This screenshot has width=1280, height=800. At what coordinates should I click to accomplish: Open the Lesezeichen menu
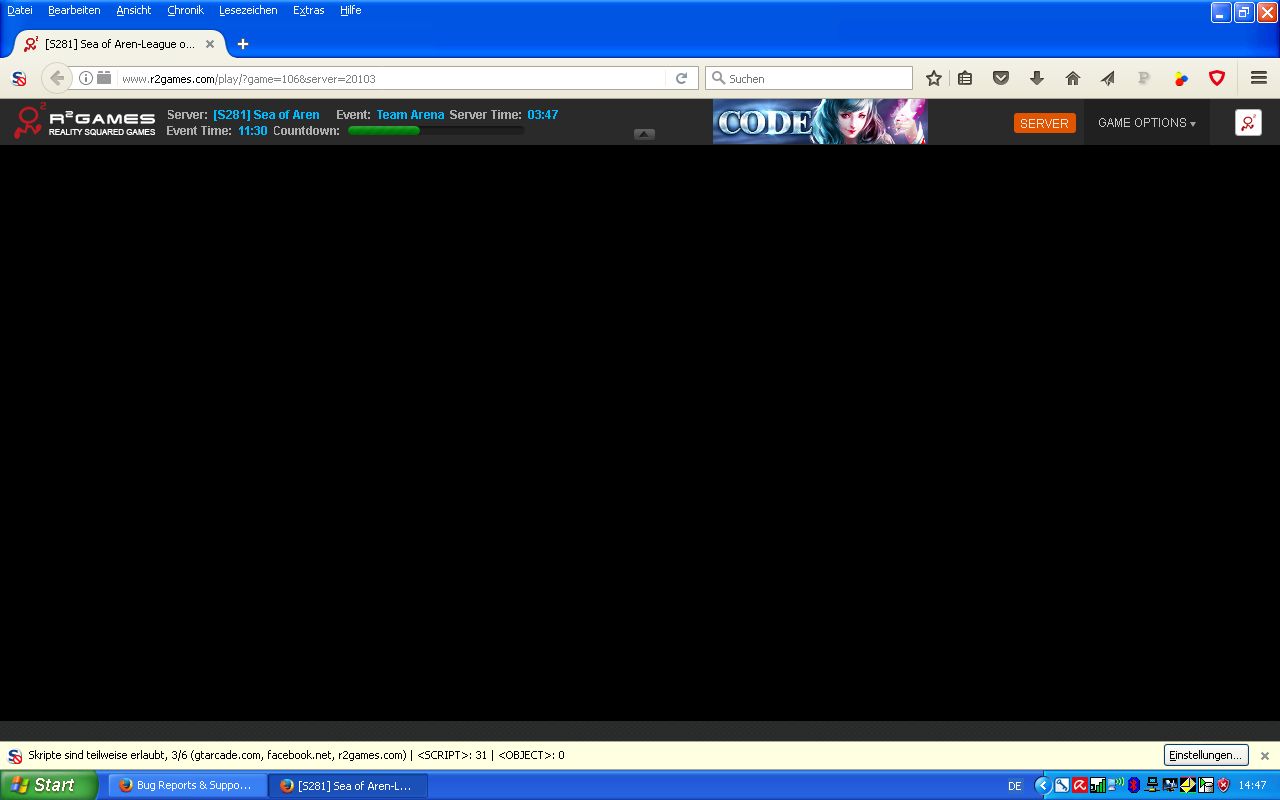point(248,10)
